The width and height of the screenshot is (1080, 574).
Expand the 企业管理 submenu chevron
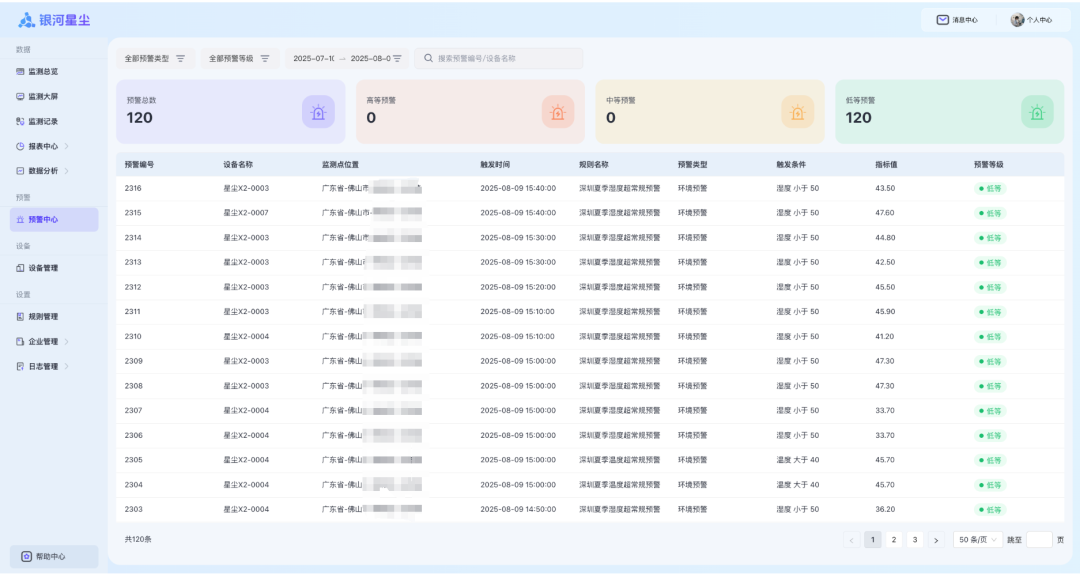[x=67, y=342]
